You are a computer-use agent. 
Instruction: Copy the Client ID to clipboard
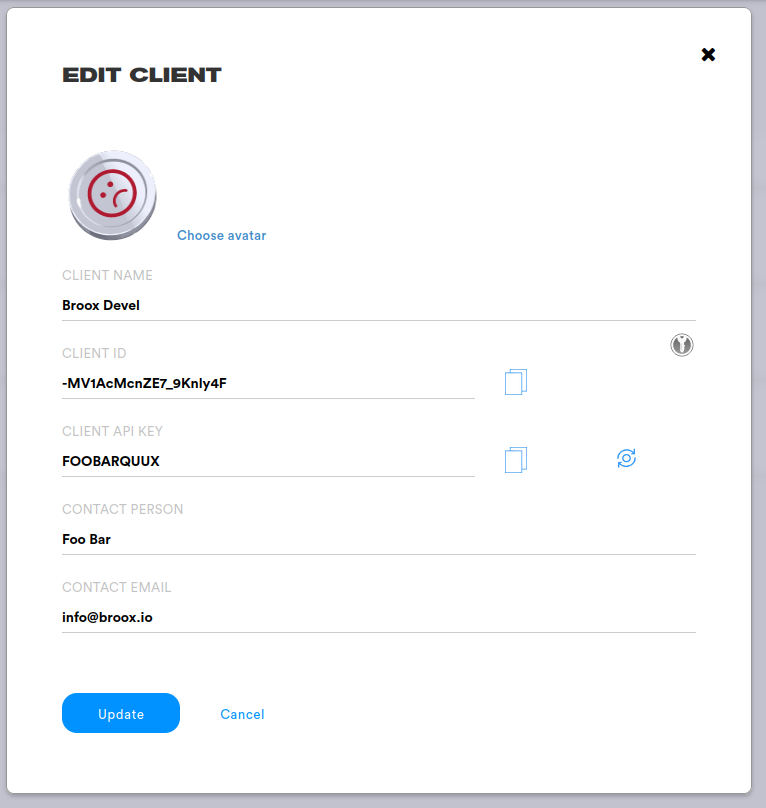tap(515, 382)
